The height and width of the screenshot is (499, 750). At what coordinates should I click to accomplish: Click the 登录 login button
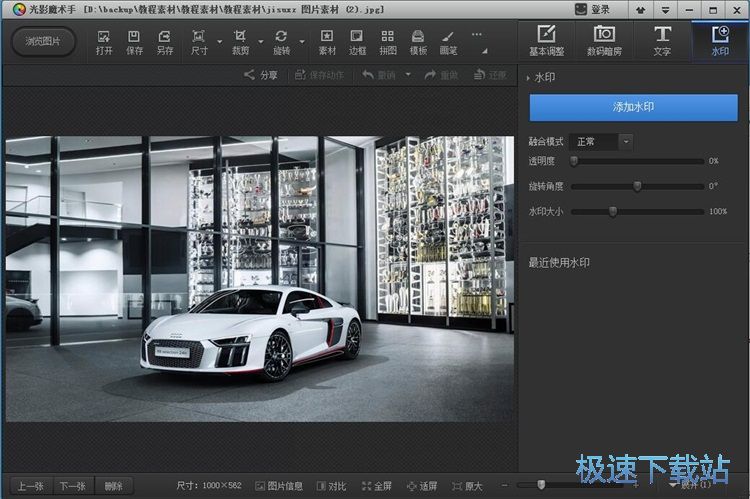(592, 10)
